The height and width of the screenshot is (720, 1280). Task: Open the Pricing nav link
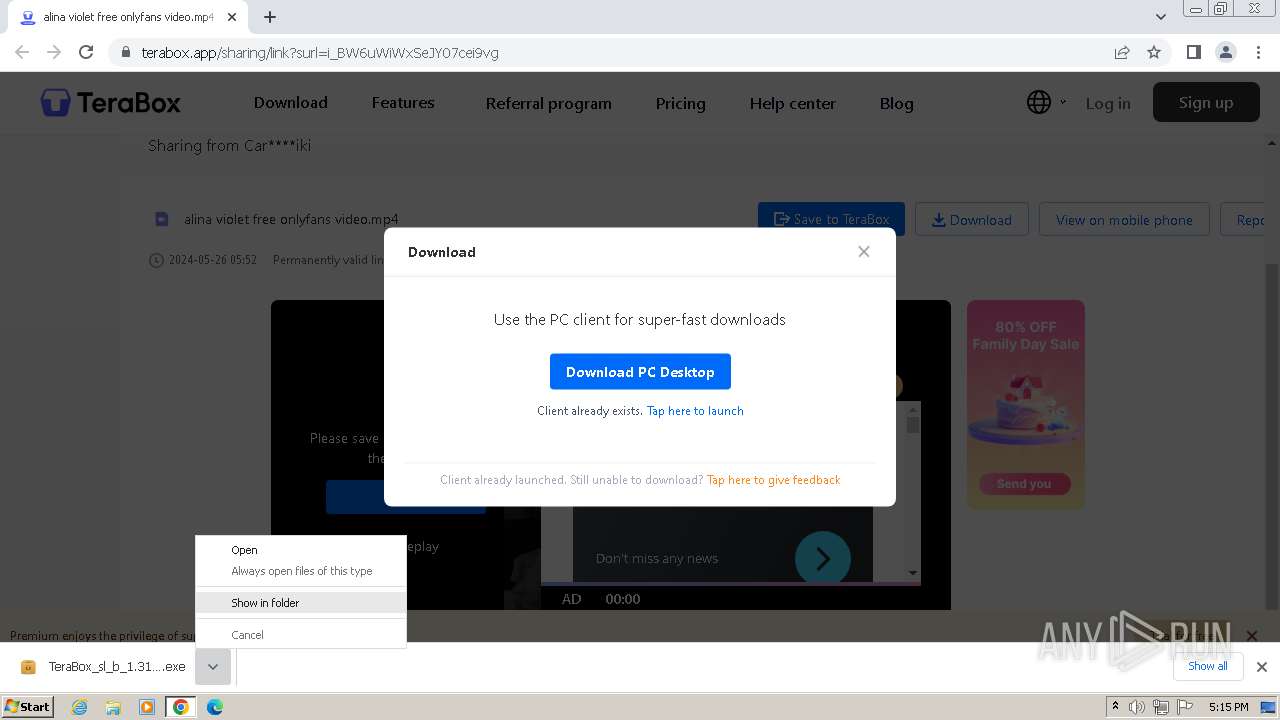680,103
